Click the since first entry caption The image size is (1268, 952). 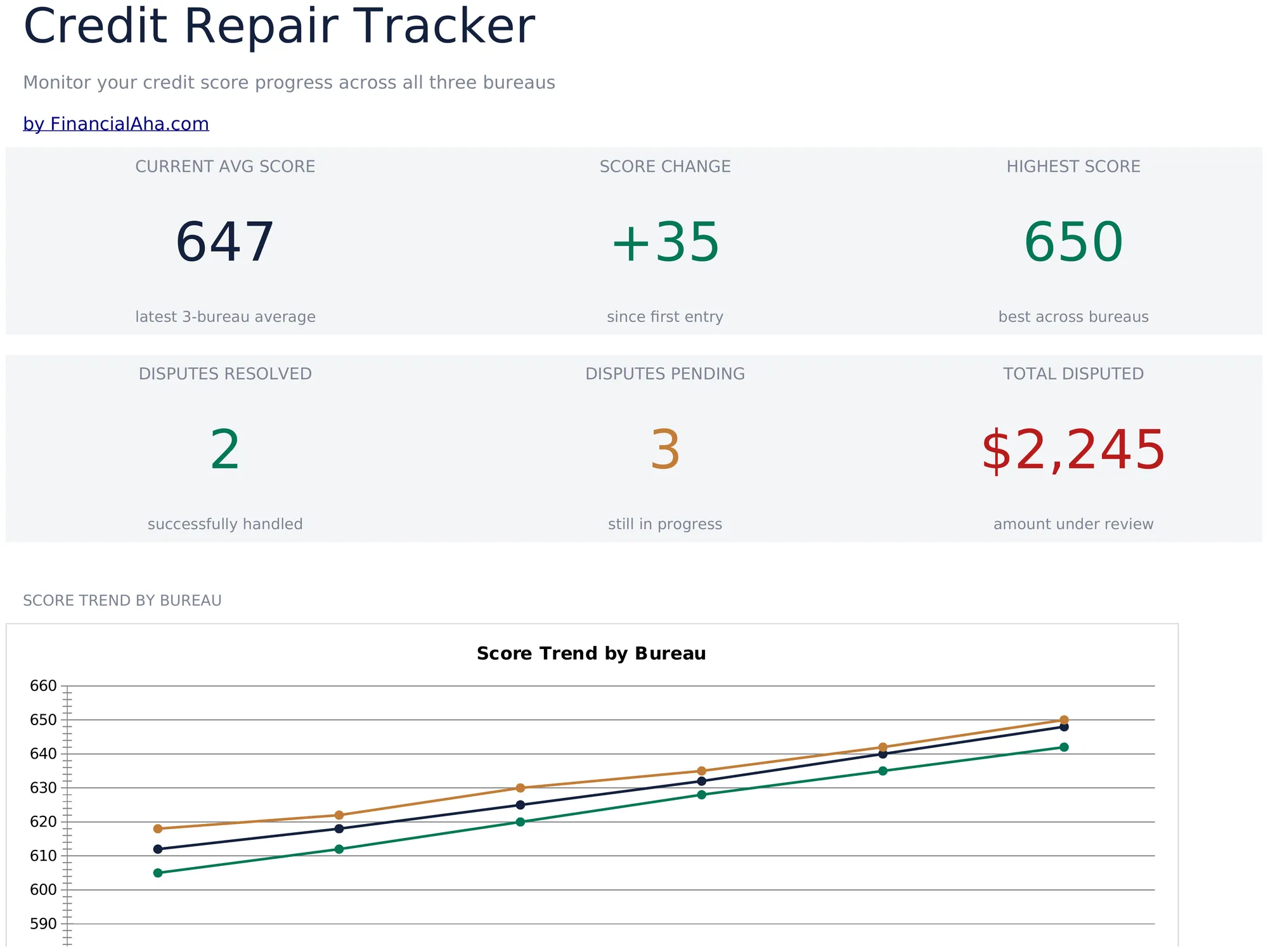click(x=665, y=317)
